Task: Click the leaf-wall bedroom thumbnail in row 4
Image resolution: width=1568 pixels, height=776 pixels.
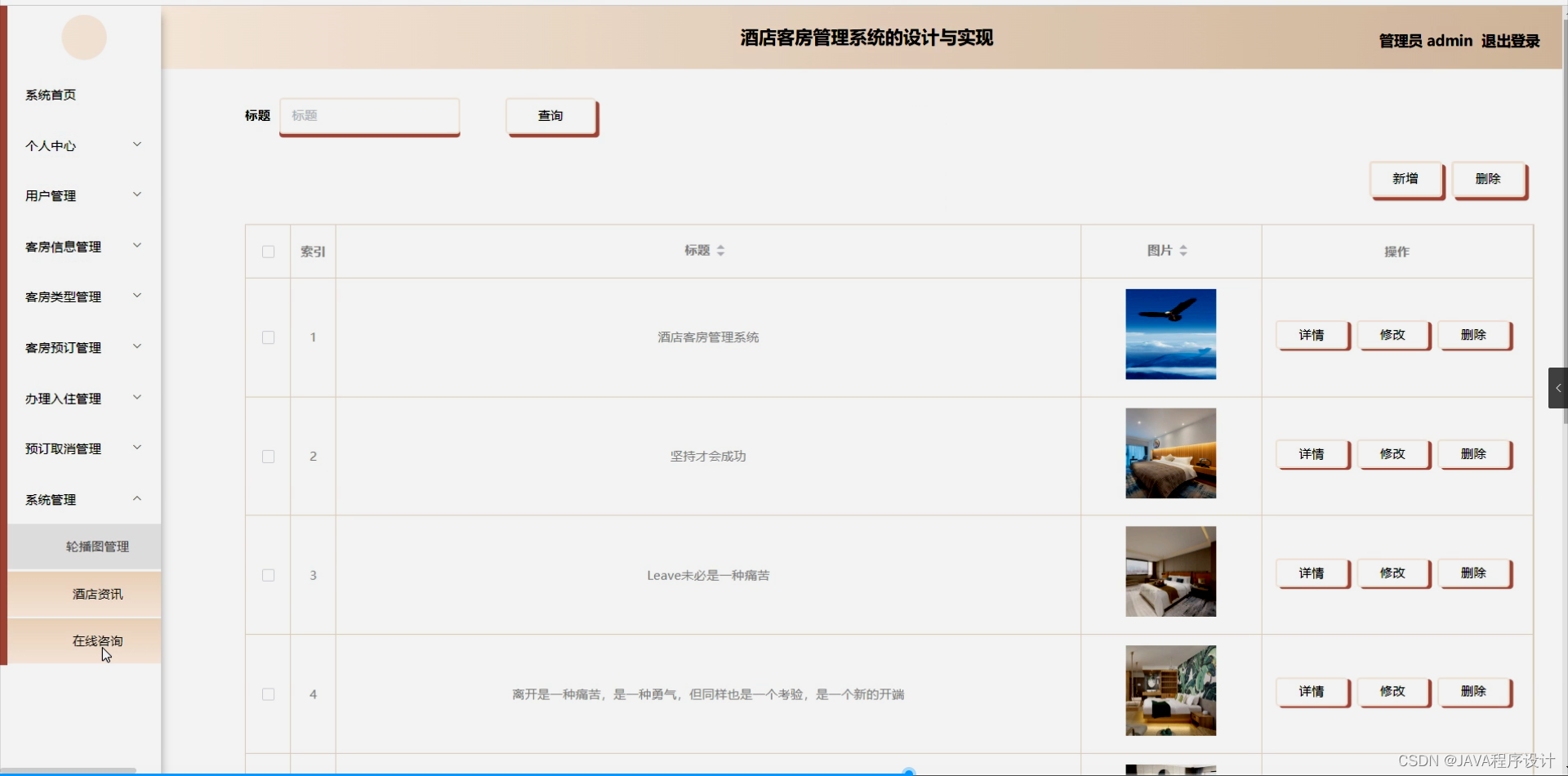Action: [1170, 691]
